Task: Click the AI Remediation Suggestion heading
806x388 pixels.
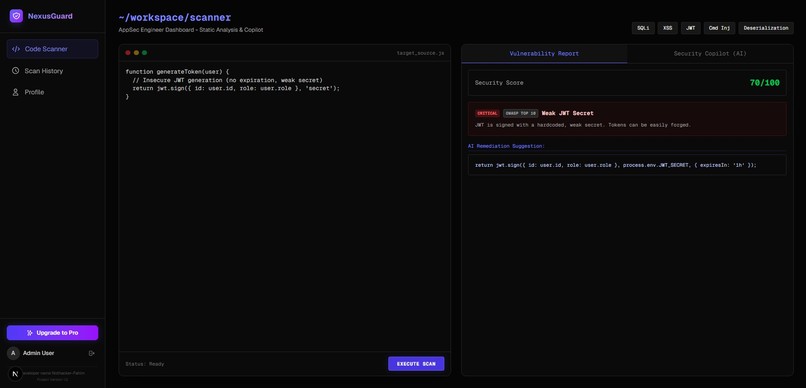Action: tap(506, 146)
